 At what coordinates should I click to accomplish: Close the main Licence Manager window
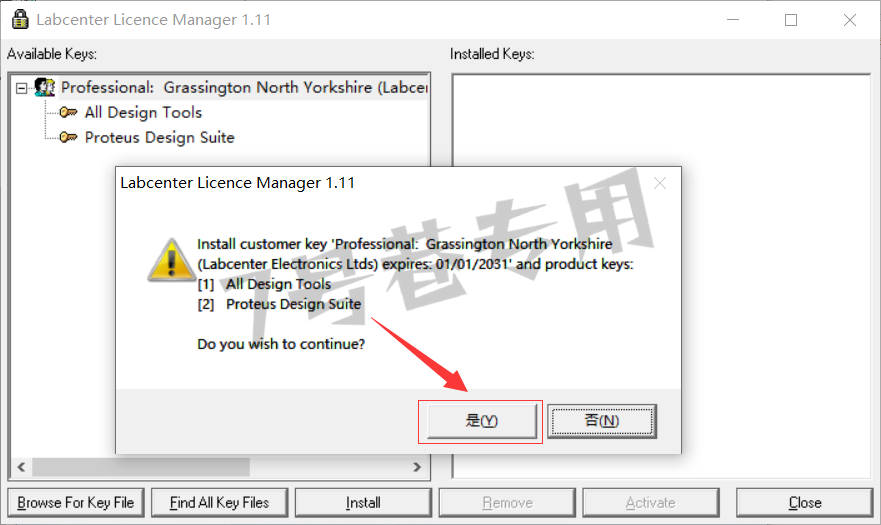[850, 20]
